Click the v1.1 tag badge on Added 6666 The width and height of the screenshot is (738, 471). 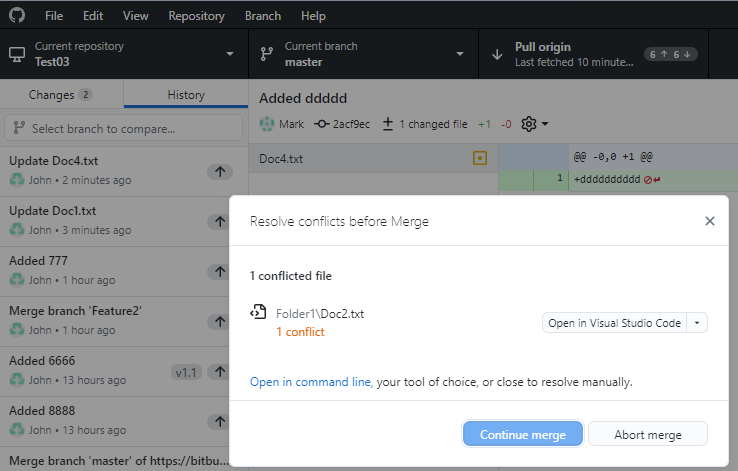point(186,372)
